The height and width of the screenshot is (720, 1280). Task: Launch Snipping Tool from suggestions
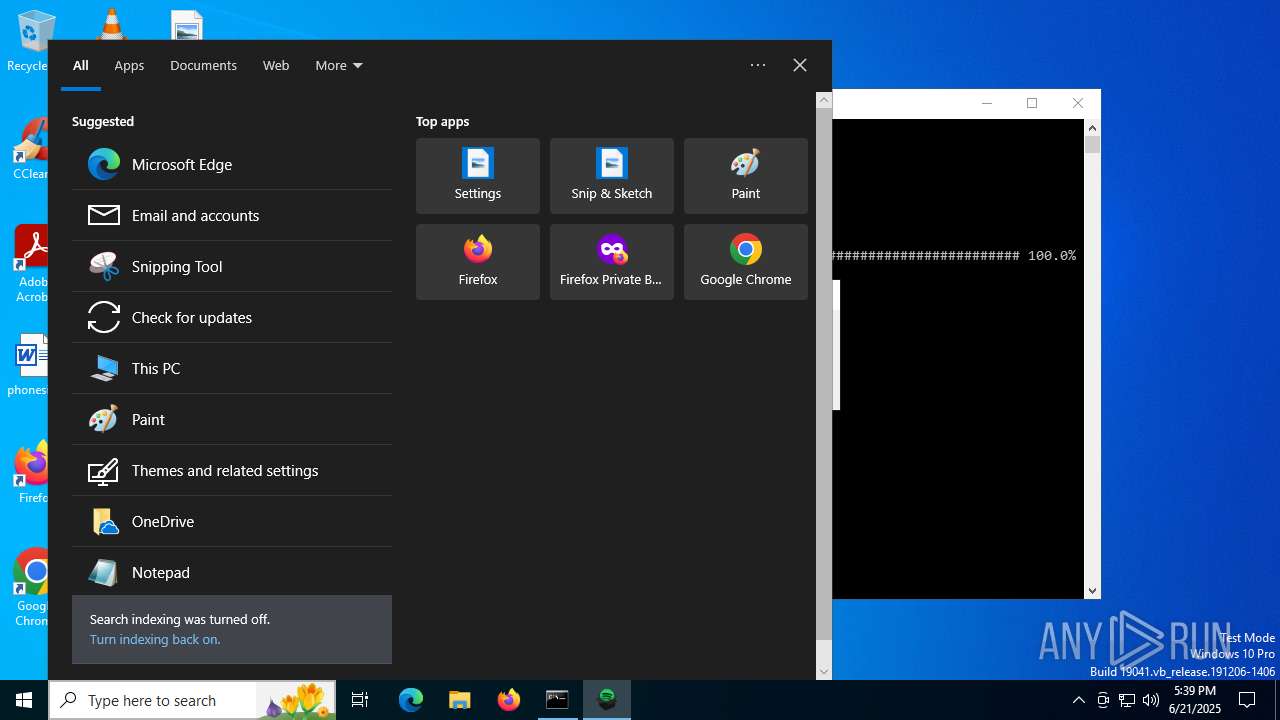coord(232,267)
